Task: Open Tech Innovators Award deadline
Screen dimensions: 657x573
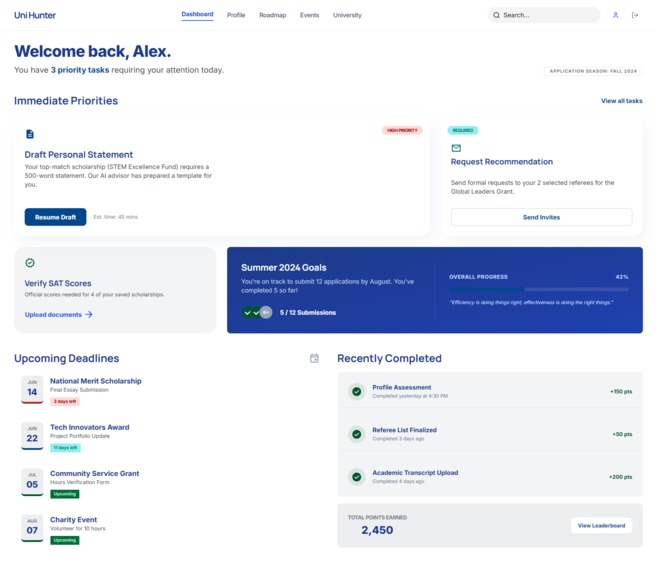Action: [x=90, y=427]
